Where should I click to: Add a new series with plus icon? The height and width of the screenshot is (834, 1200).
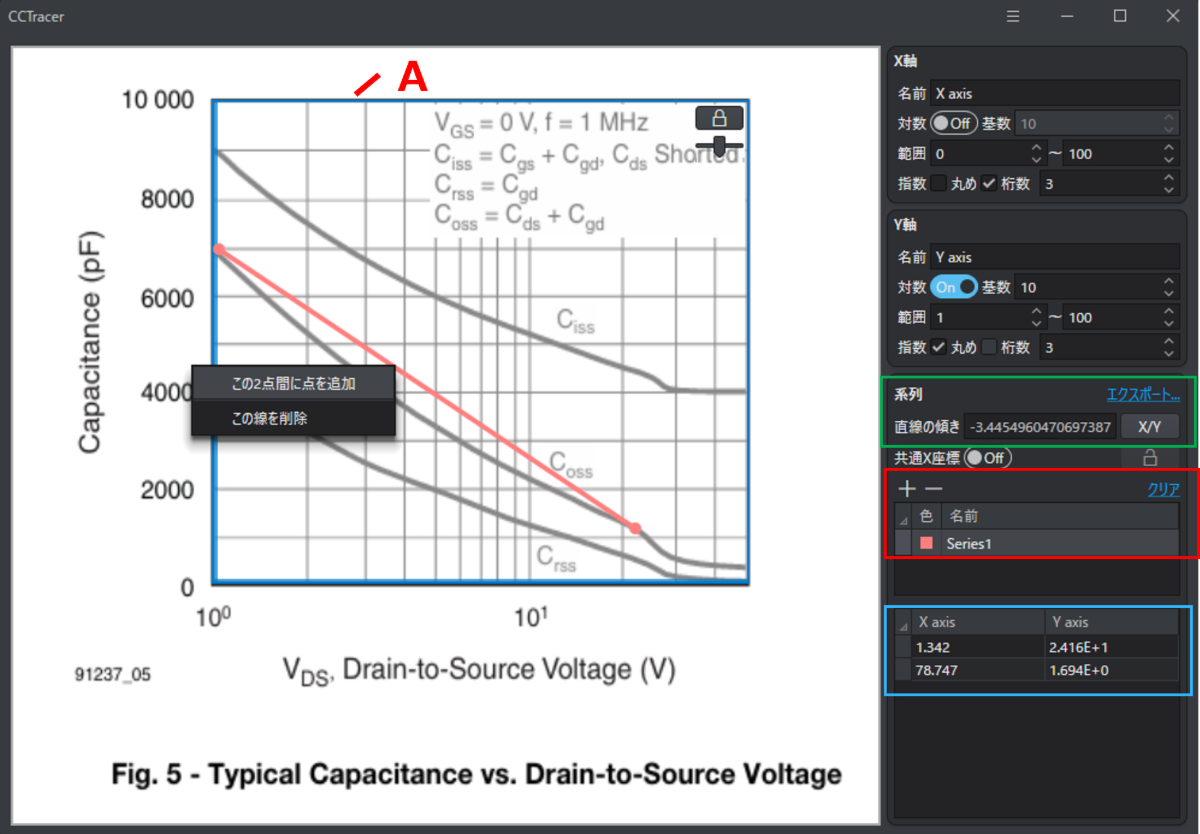point(907,489)
